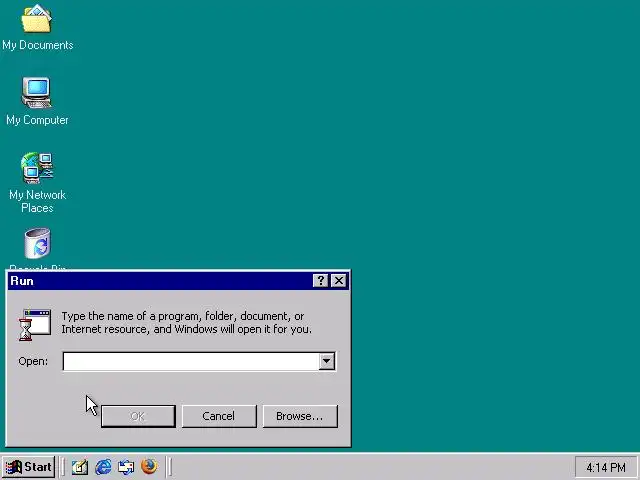Expand the Open field dropdown arrow
Image resolution: width=640 pixels, height=480 pixels.
click(327, 361)
